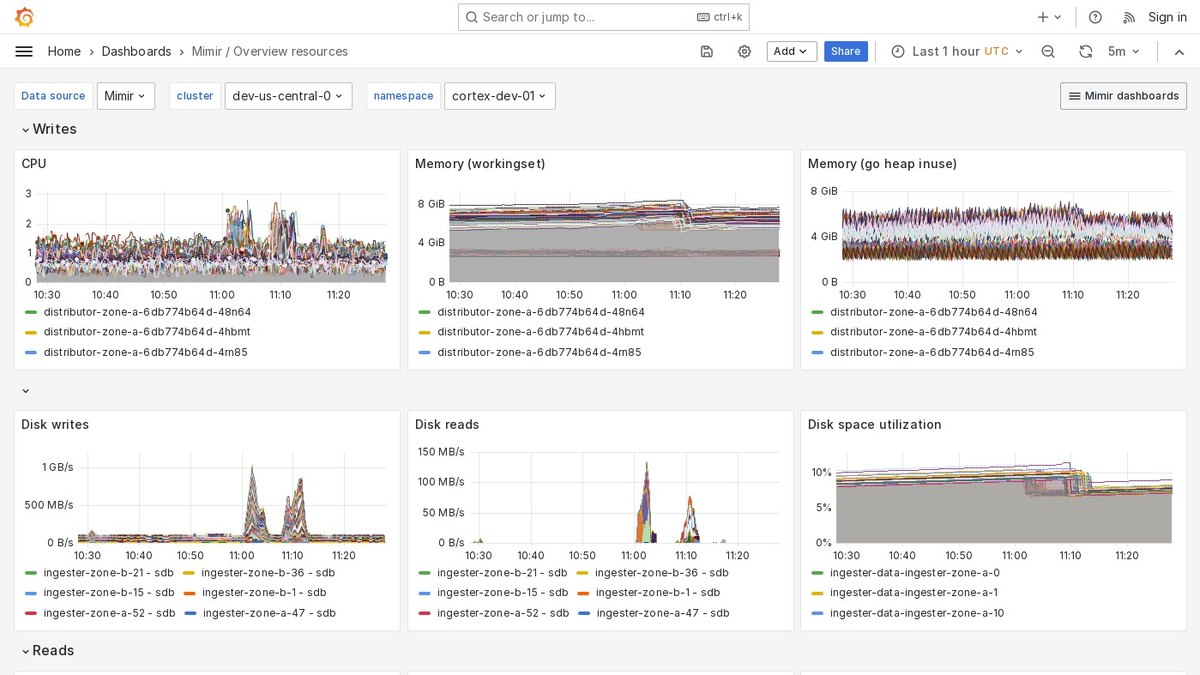Open the news RSS feed icon

click(1129, 17)
